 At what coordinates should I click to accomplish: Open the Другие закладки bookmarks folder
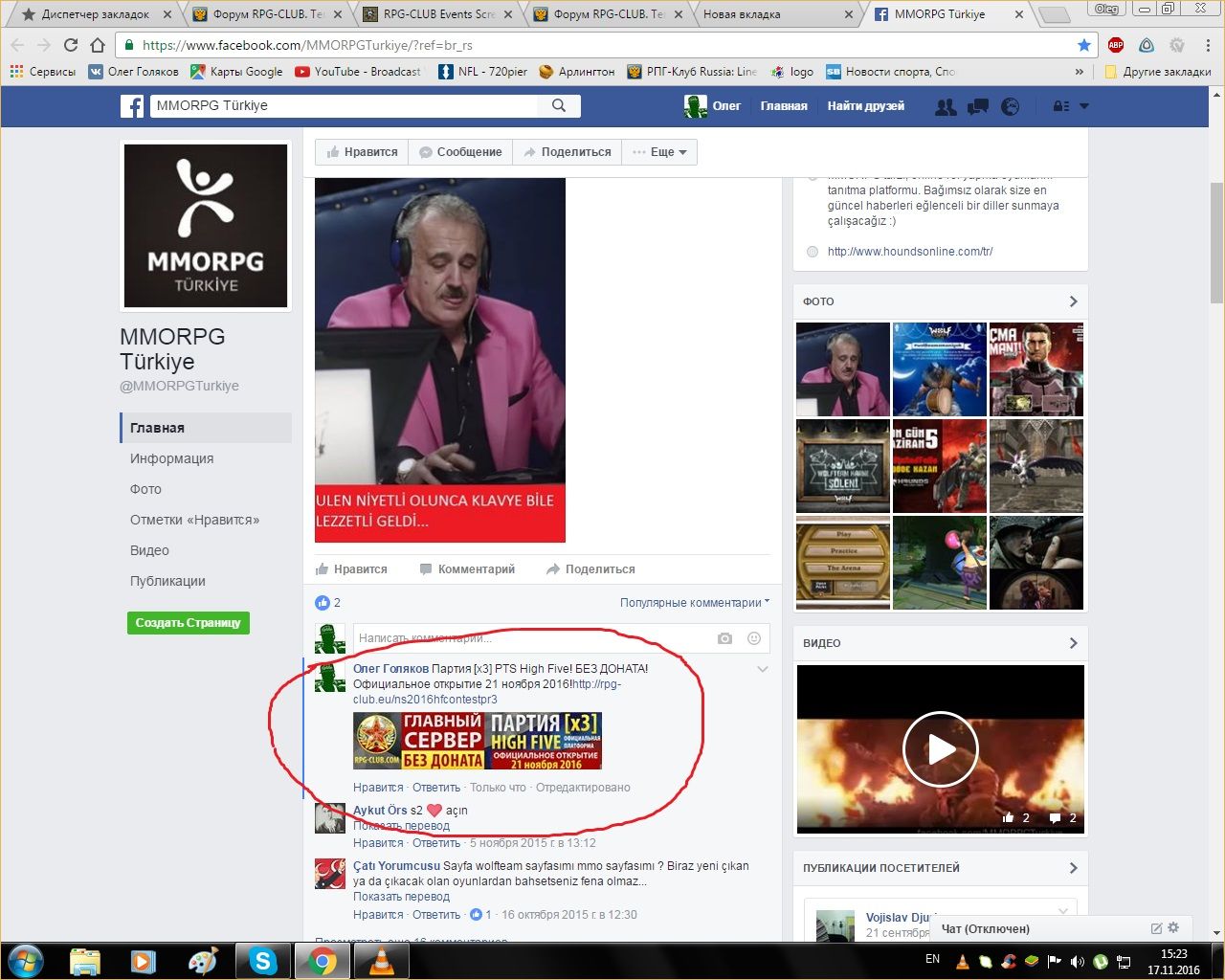[1158, 72]
